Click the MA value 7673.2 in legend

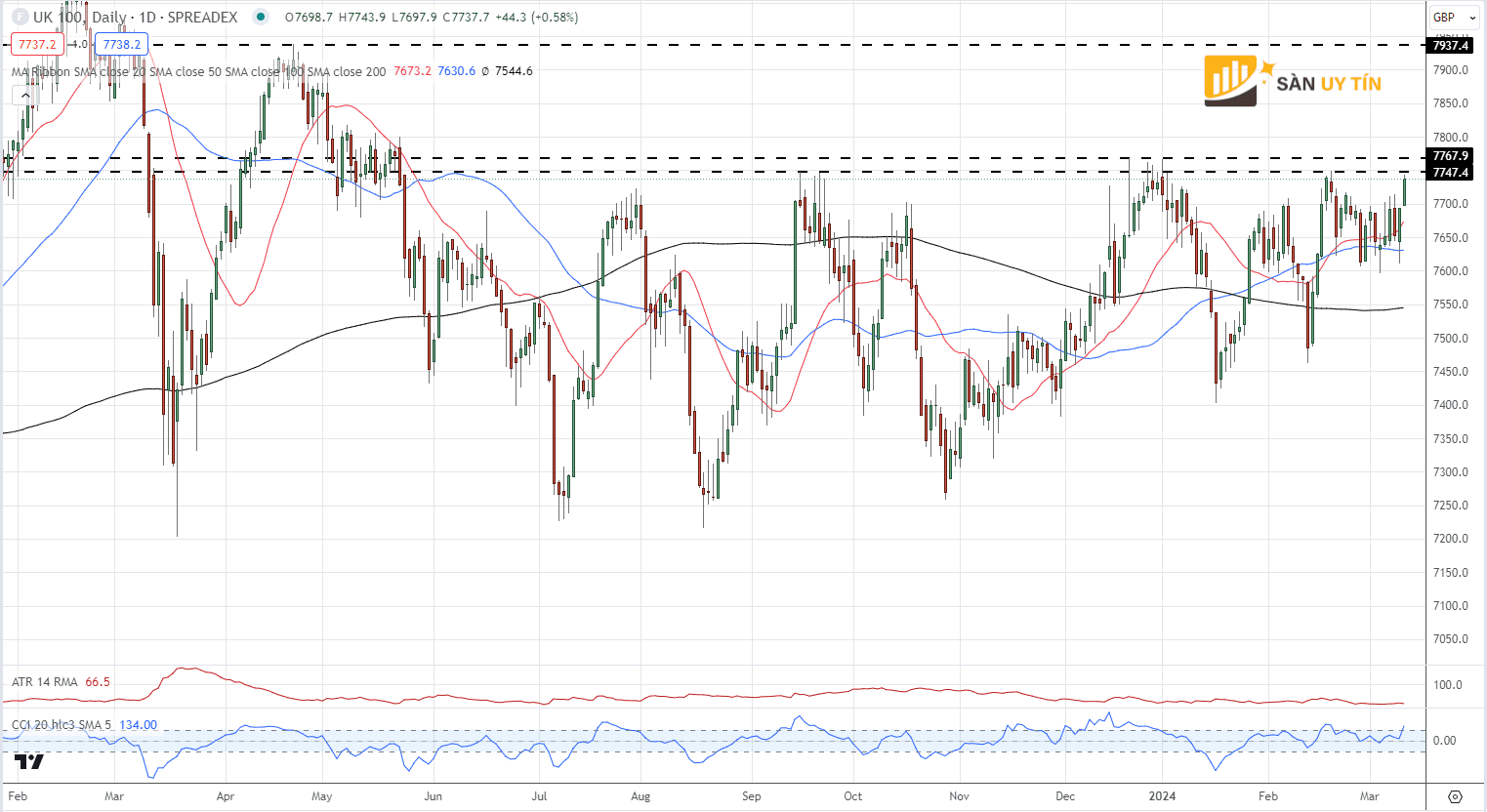click(x=412, y=71)
